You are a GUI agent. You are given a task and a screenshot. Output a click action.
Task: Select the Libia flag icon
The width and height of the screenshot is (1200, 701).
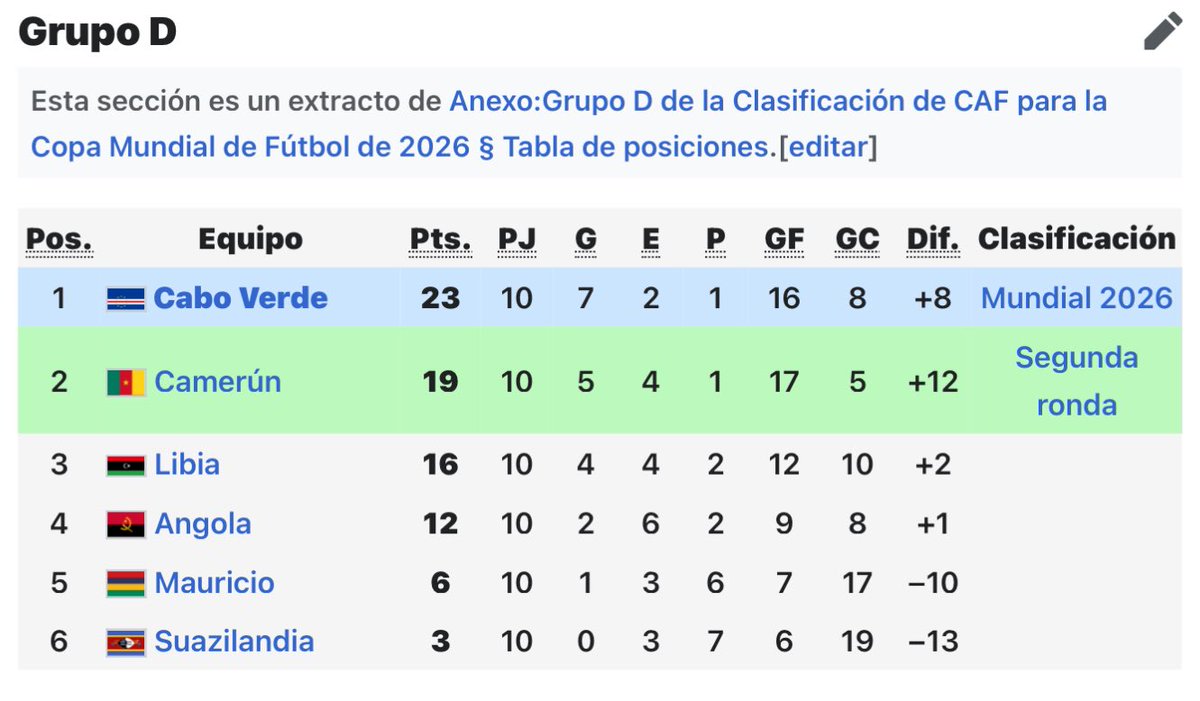(126, 465)
